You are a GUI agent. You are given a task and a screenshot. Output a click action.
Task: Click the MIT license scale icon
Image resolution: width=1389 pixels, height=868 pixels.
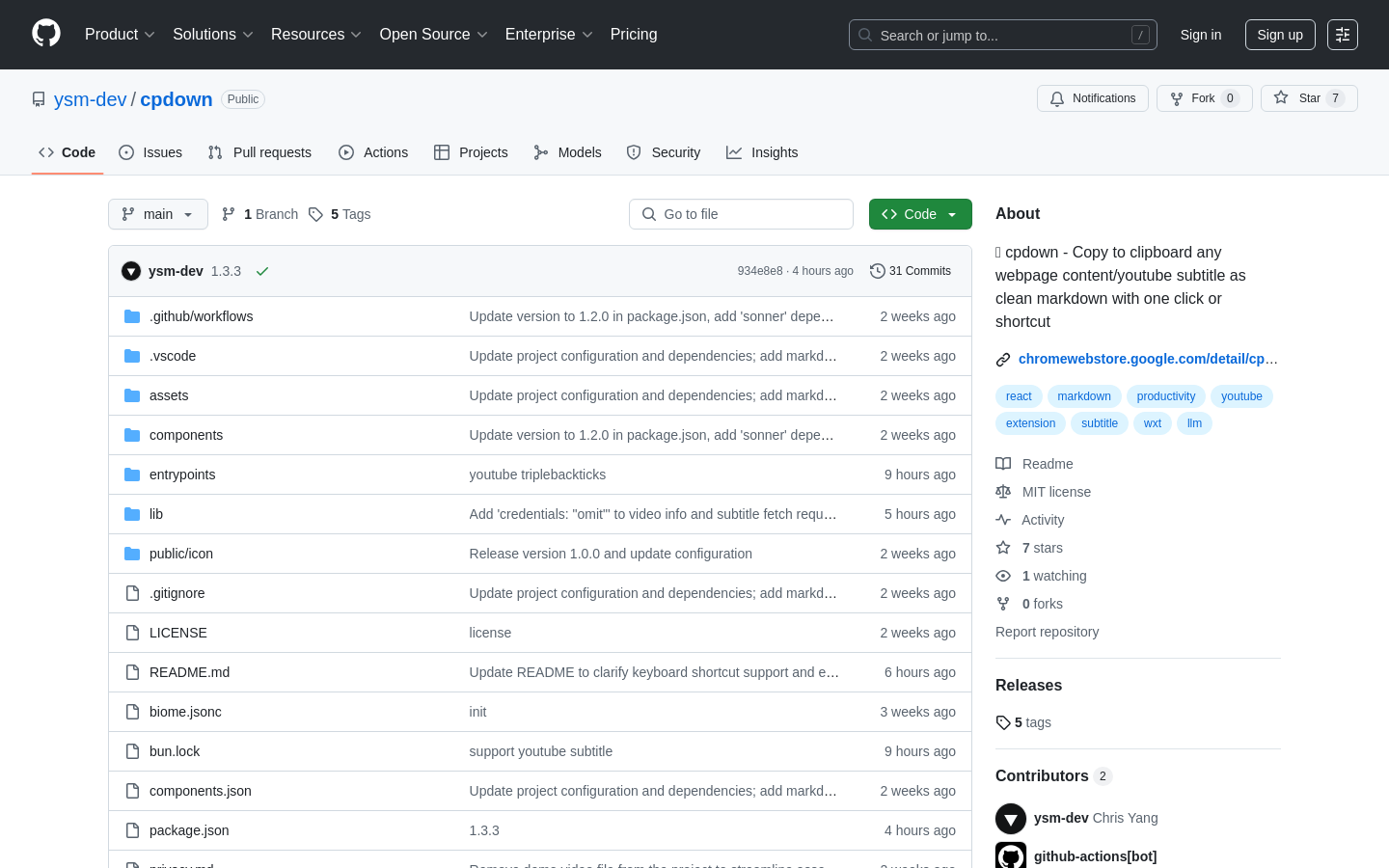click(x=1003, y=492)
